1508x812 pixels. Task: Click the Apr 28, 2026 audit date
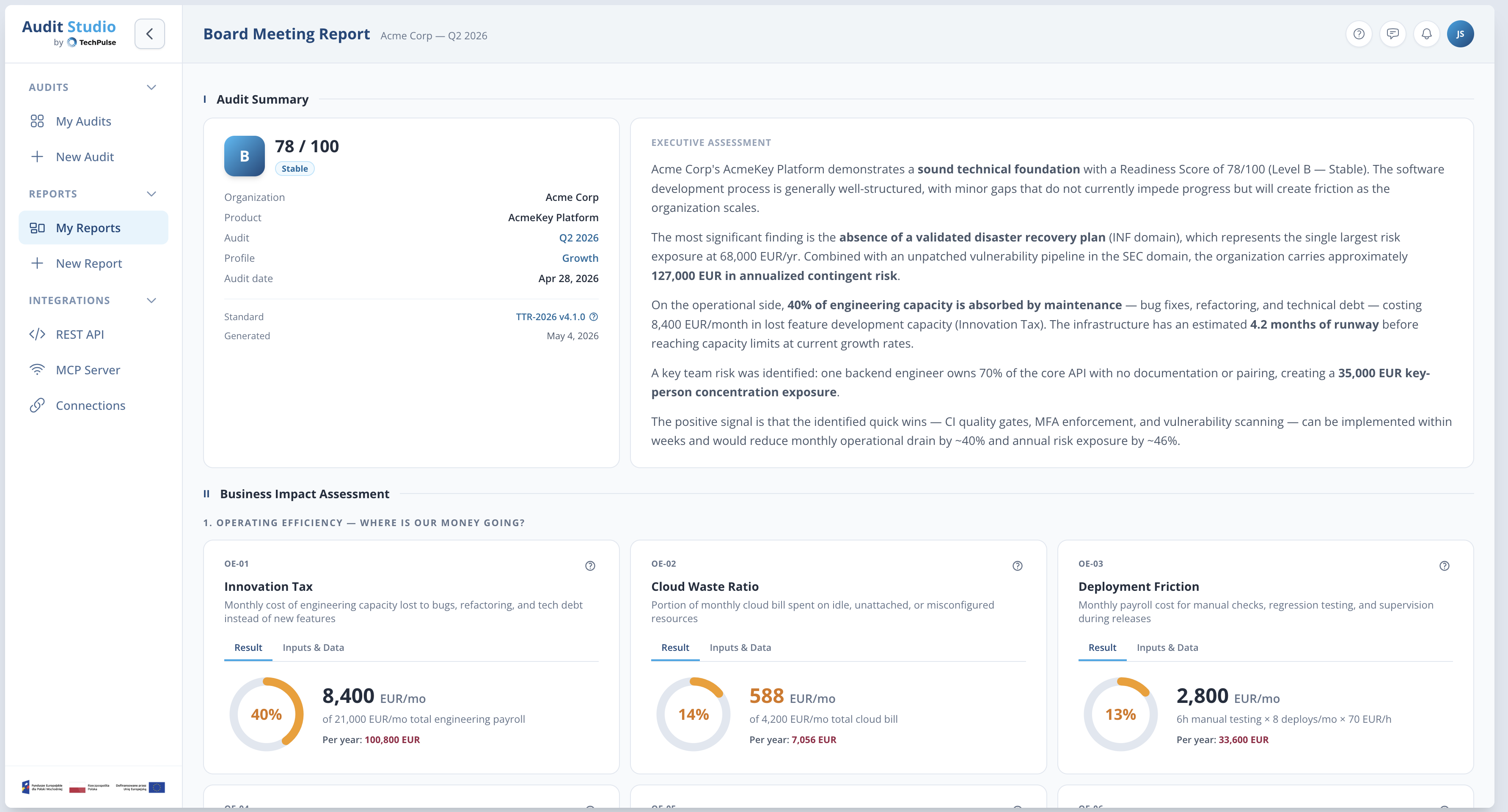click(x=568, y=278)
